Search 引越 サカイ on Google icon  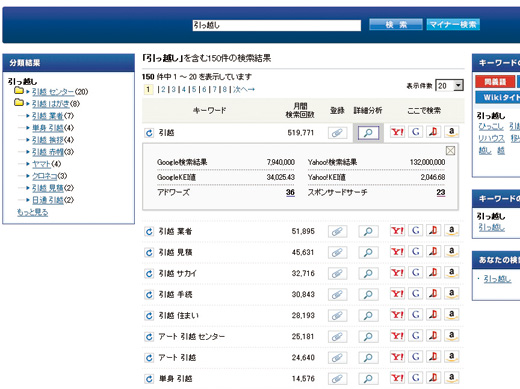tap(416, 273)
